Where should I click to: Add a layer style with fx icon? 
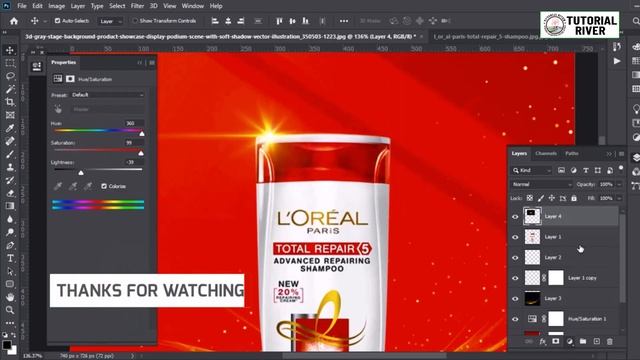pos(542,341)
